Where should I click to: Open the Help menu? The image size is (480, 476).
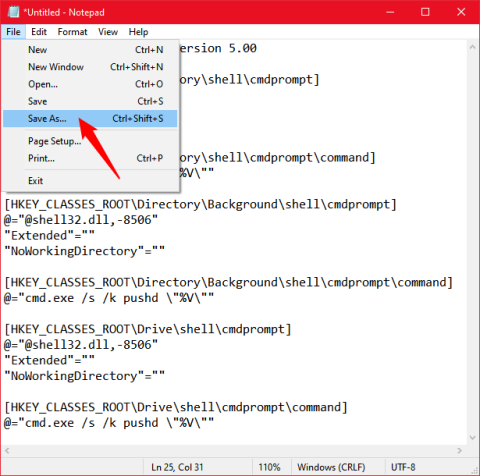click(x=138, y=32)
